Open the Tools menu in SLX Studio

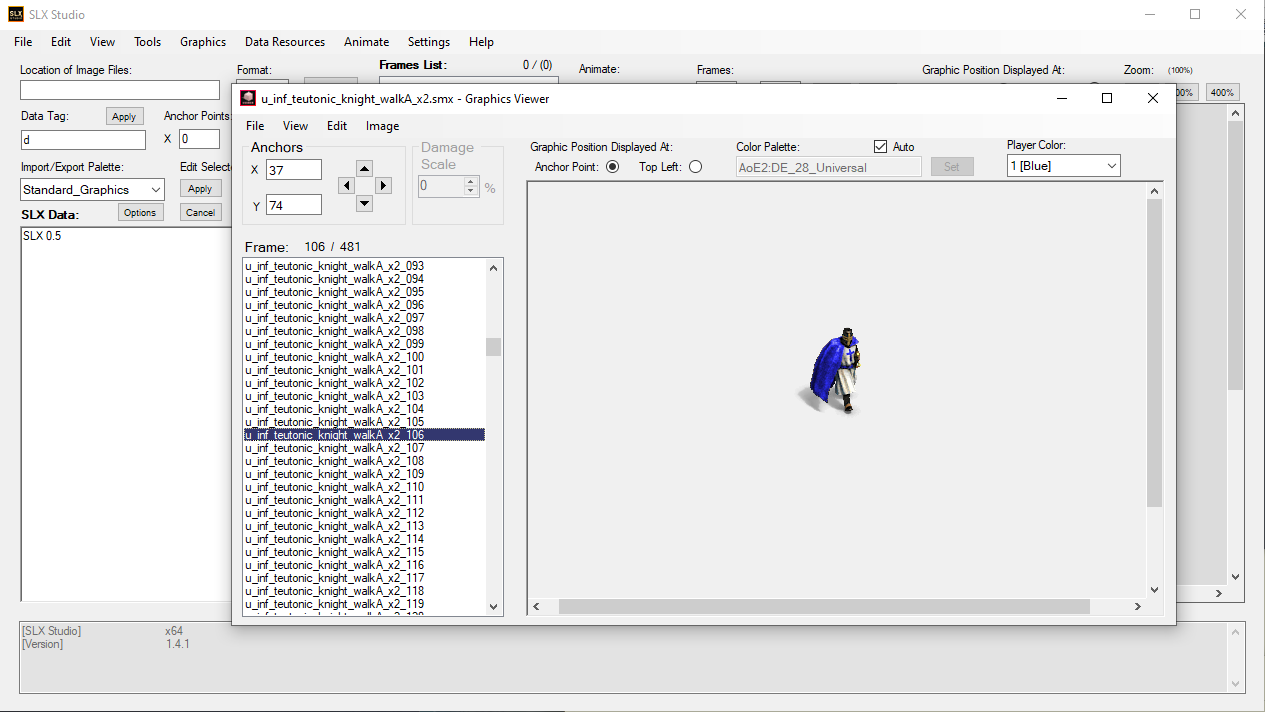[x=147, y=42]
